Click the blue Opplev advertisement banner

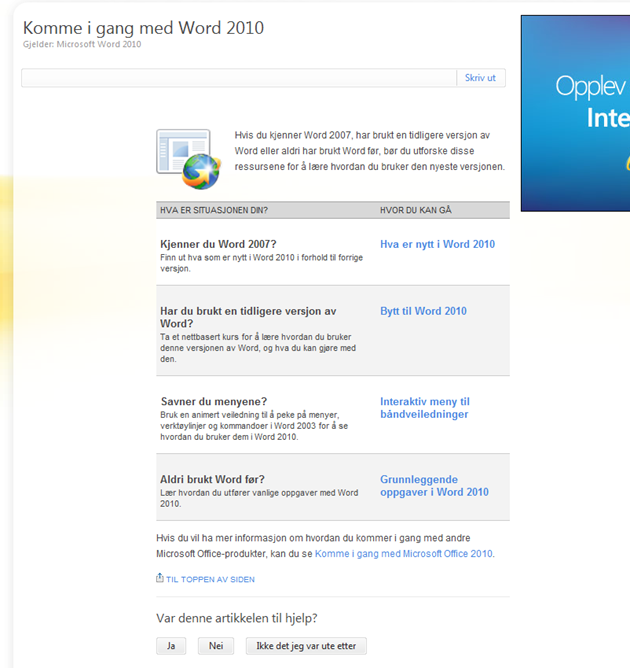575,113
